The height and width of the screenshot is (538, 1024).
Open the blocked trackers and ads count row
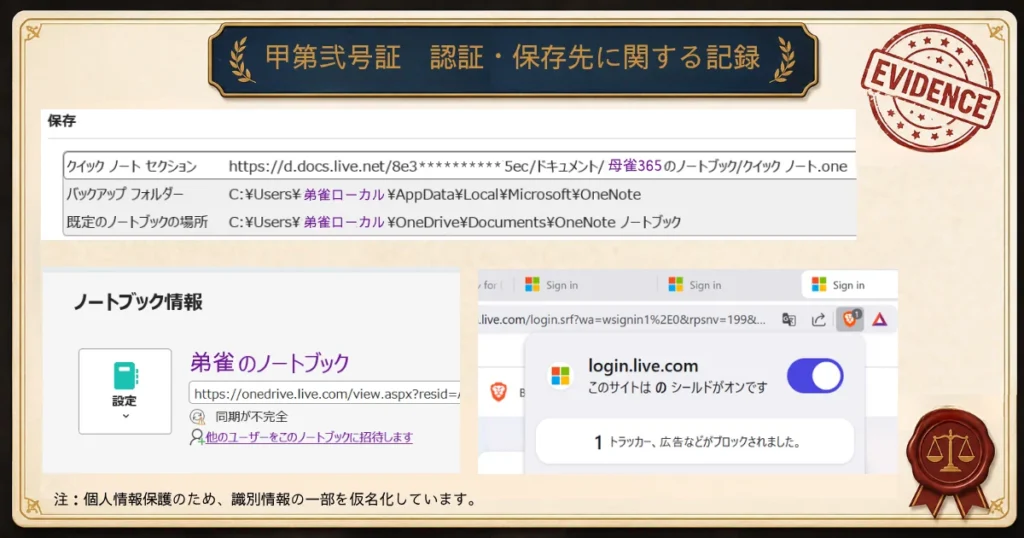pyautogui.click(x=695, y=442)
